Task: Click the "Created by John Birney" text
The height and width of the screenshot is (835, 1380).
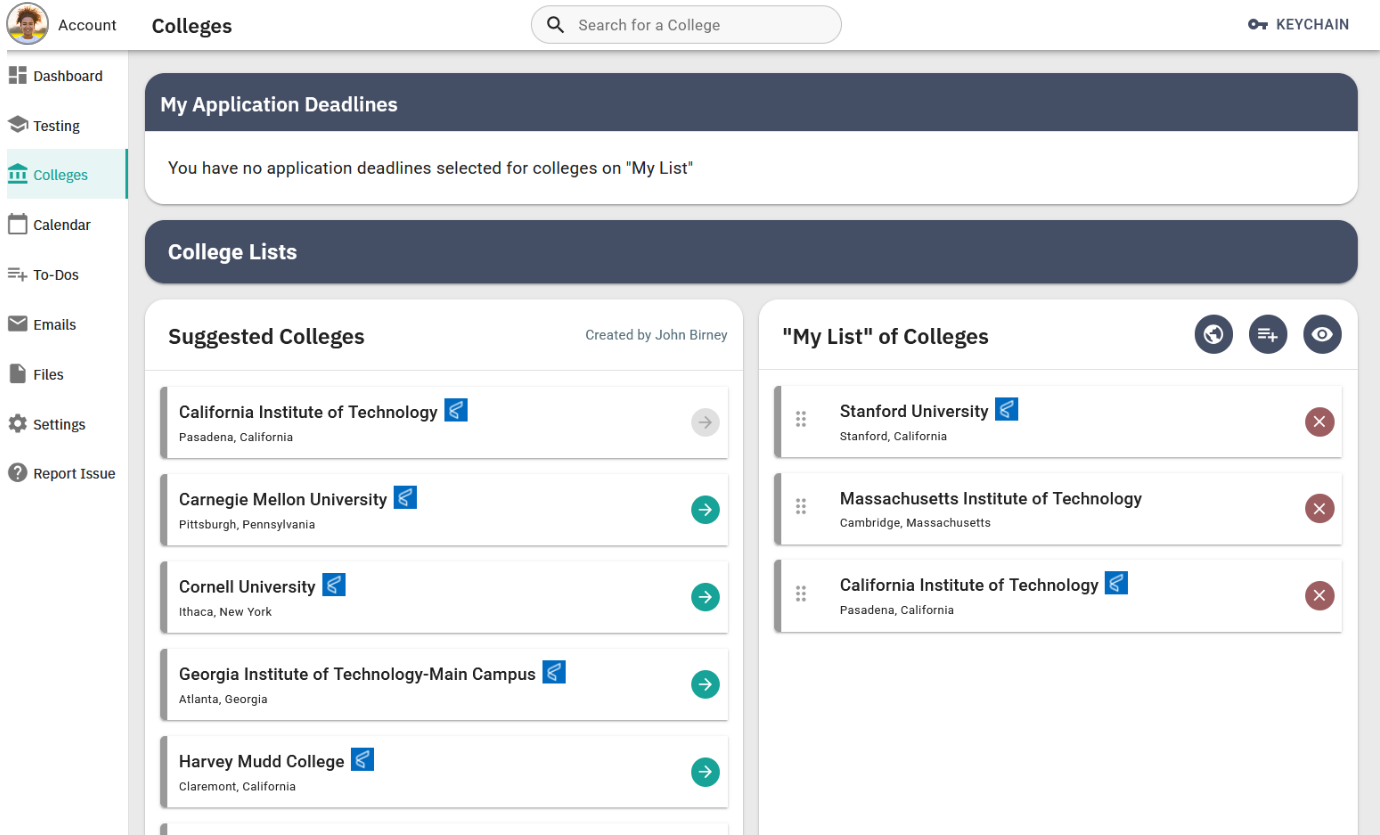Action: [656, 335]
